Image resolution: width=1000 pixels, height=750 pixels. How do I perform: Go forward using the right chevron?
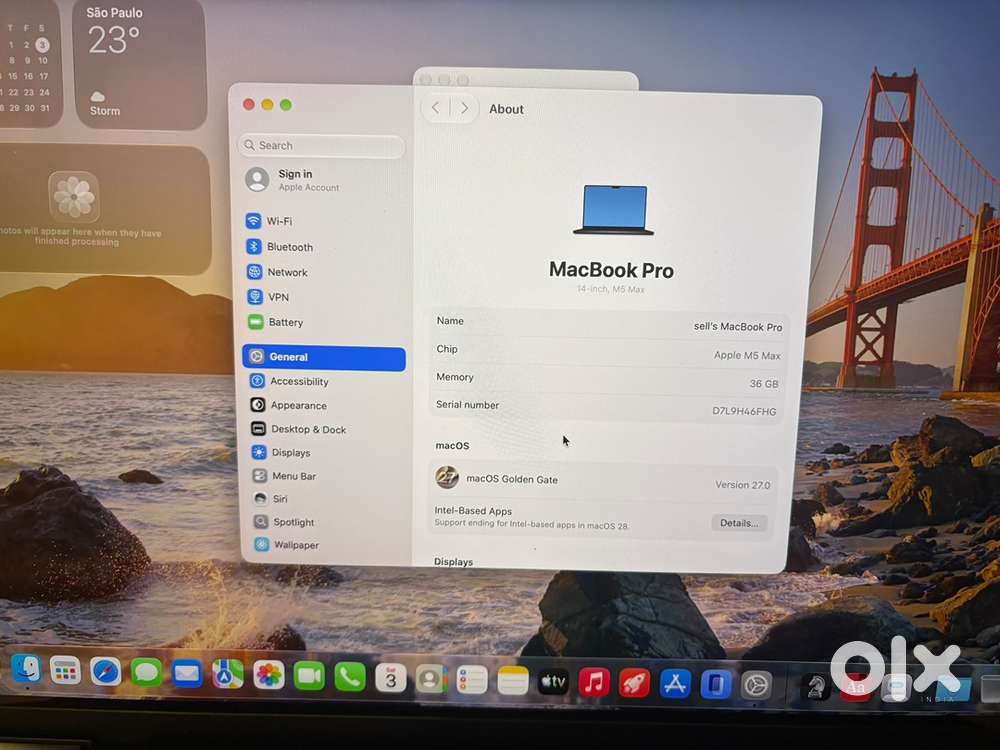464,108
